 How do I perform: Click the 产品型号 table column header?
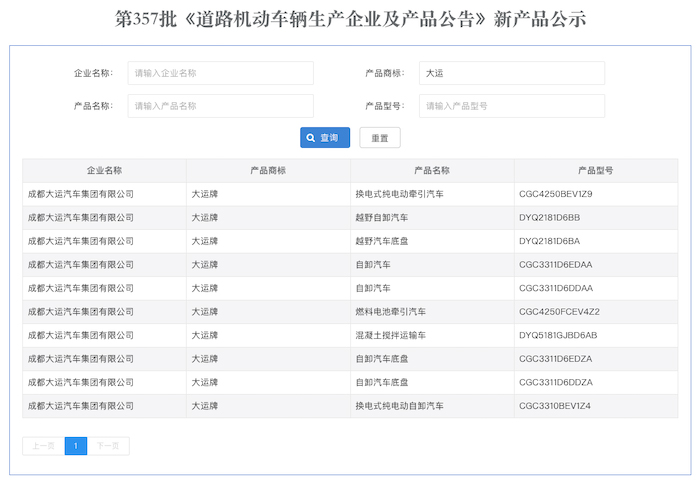tap(596, 171)
